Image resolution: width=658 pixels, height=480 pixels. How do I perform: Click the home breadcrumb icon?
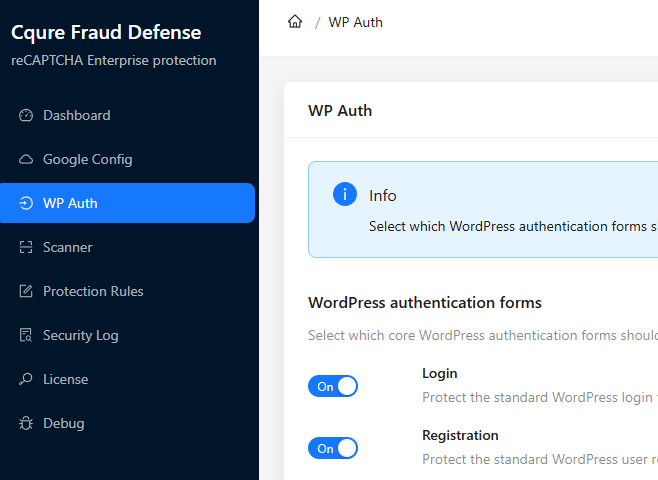pyautogui.click(x=295, y=21)
